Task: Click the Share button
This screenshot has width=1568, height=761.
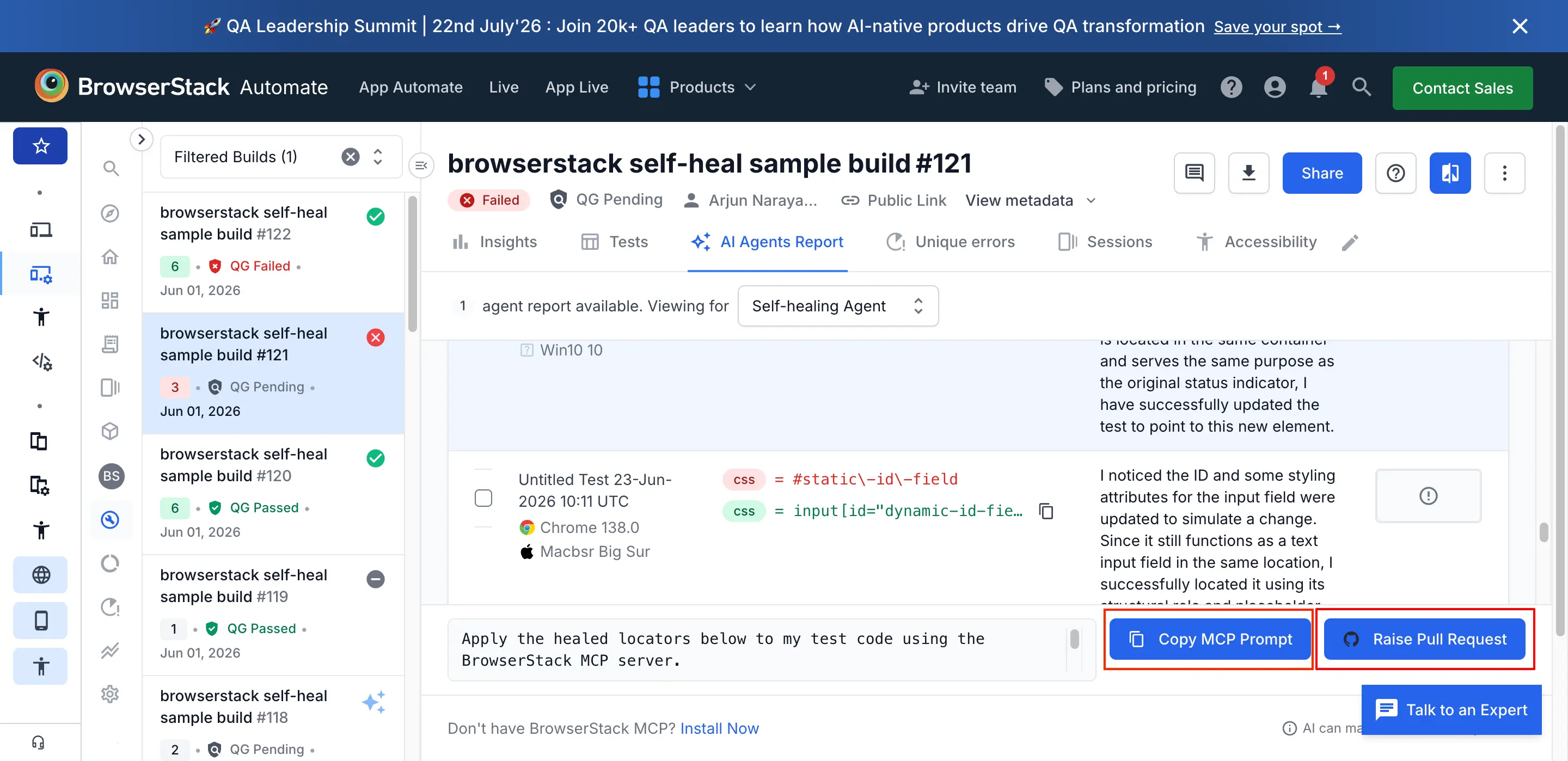Action: coord(1321,174)
